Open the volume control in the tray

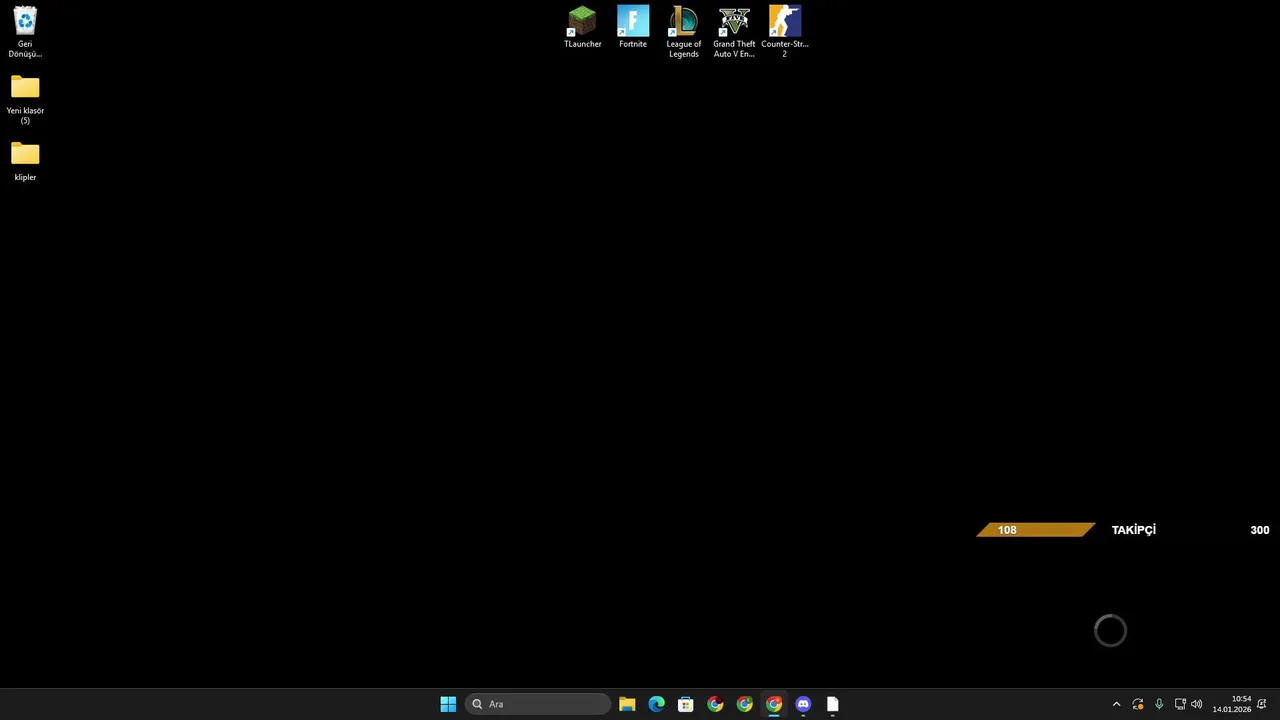(x=1197, y=704)
